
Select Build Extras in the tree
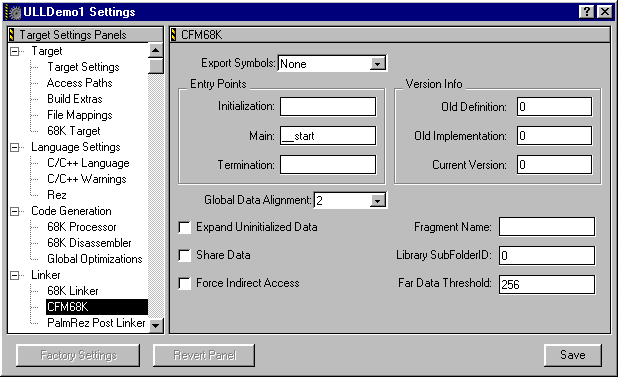pyautogui.click(x=75, y=99)
